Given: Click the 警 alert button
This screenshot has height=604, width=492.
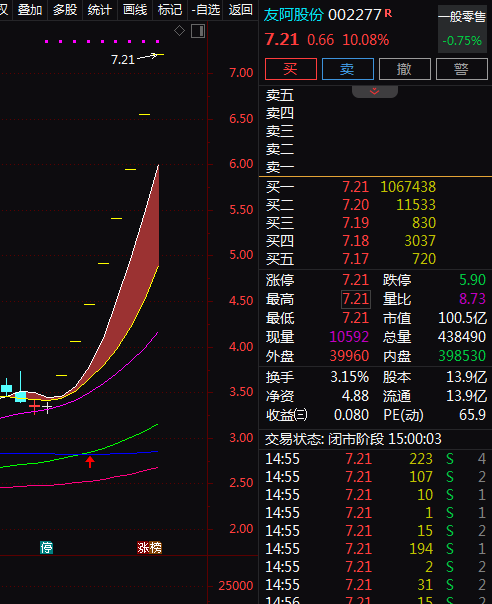Looking at the screenshot, I should (x=462, y=69).
